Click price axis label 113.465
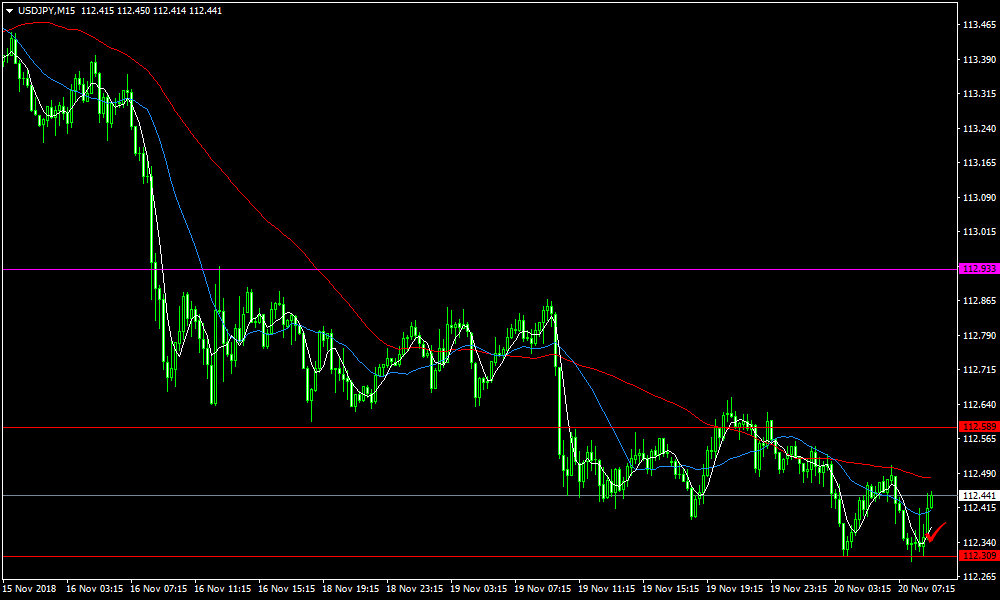1000x600 pixels. 979,25
